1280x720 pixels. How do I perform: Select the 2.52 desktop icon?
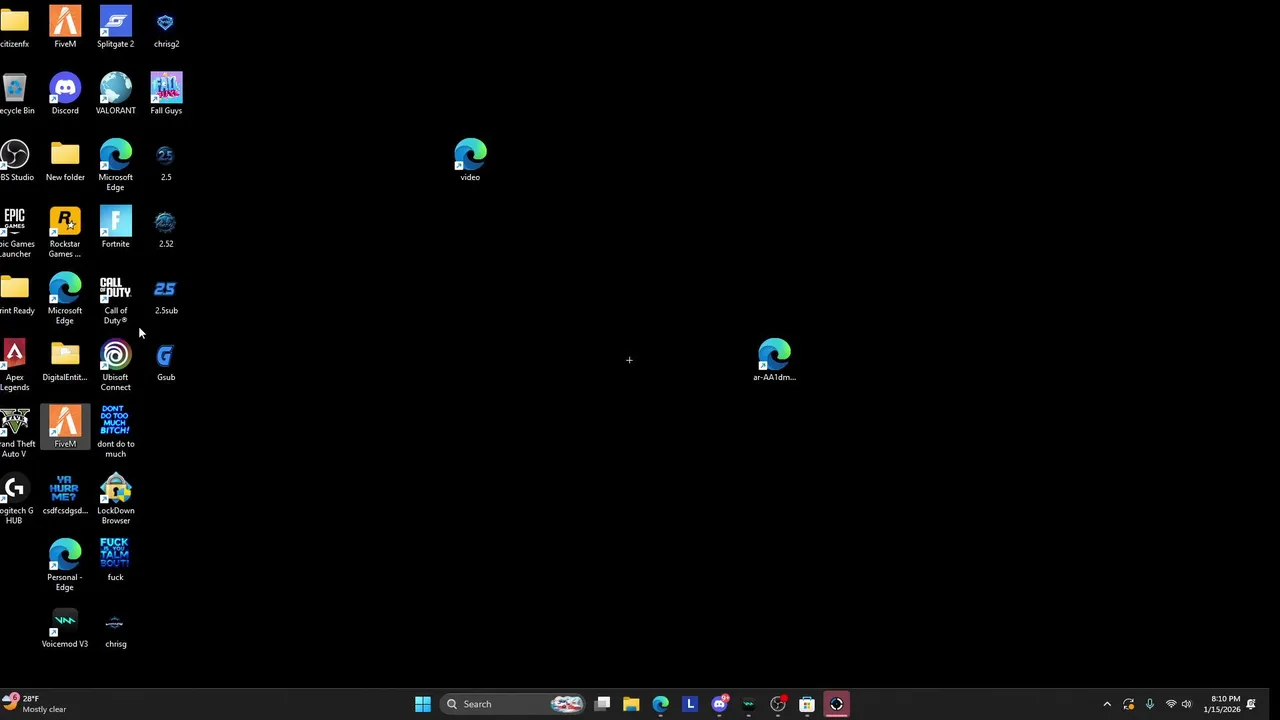click(x=166, y=228)
